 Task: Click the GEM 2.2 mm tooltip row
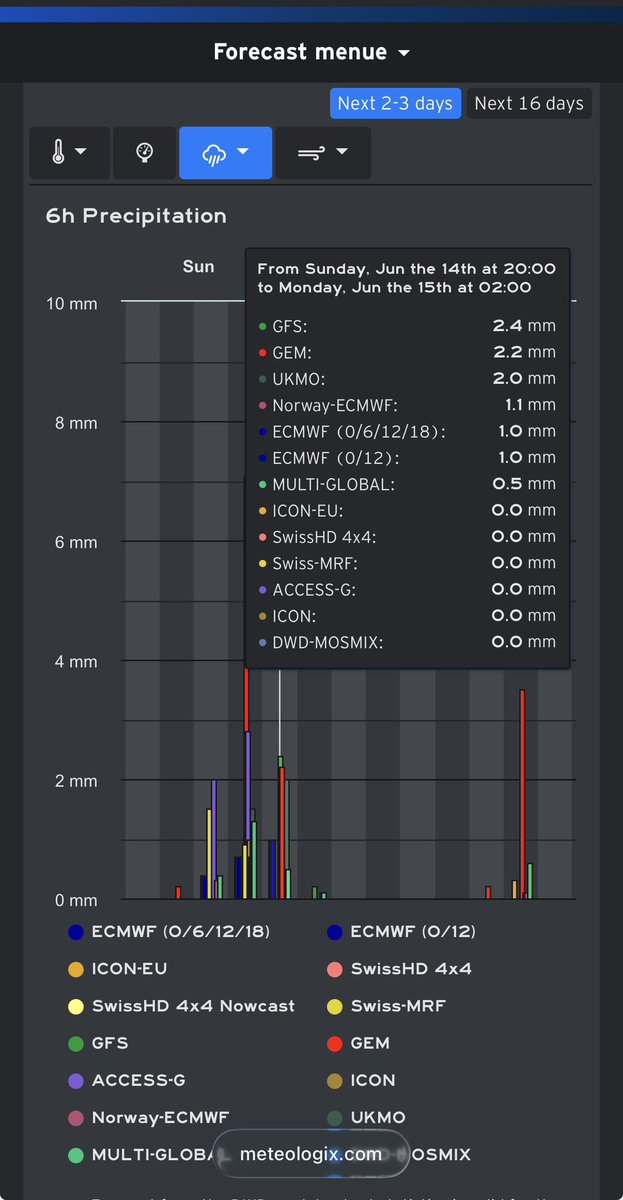pyautogui.click(x=407, y=352)
